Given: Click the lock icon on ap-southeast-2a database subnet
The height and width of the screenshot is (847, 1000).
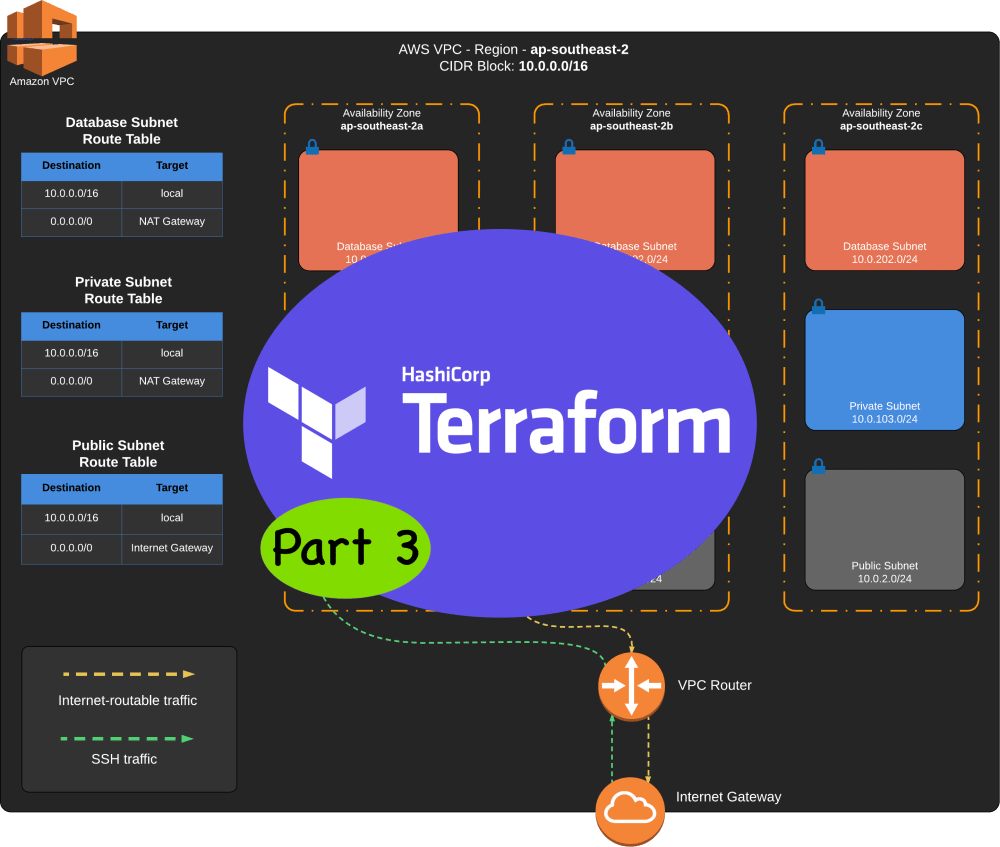Looking at the screenshot, I should click(312, 147).
